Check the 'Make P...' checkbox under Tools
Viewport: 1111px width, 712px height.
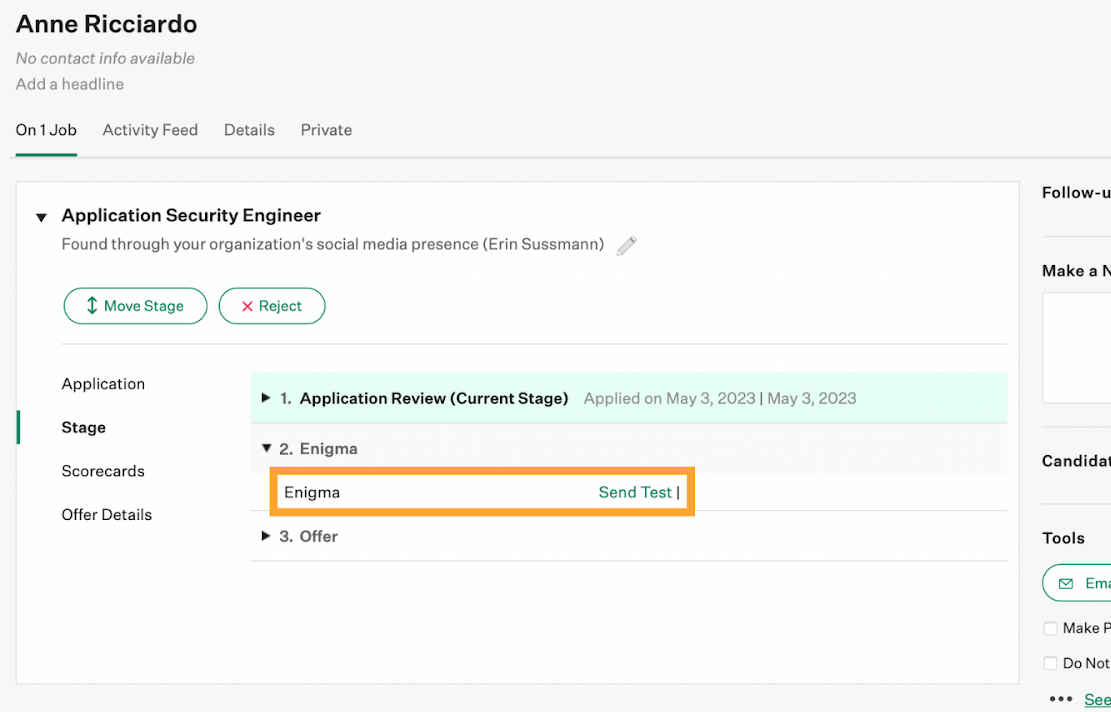[x=1050, y=628]
